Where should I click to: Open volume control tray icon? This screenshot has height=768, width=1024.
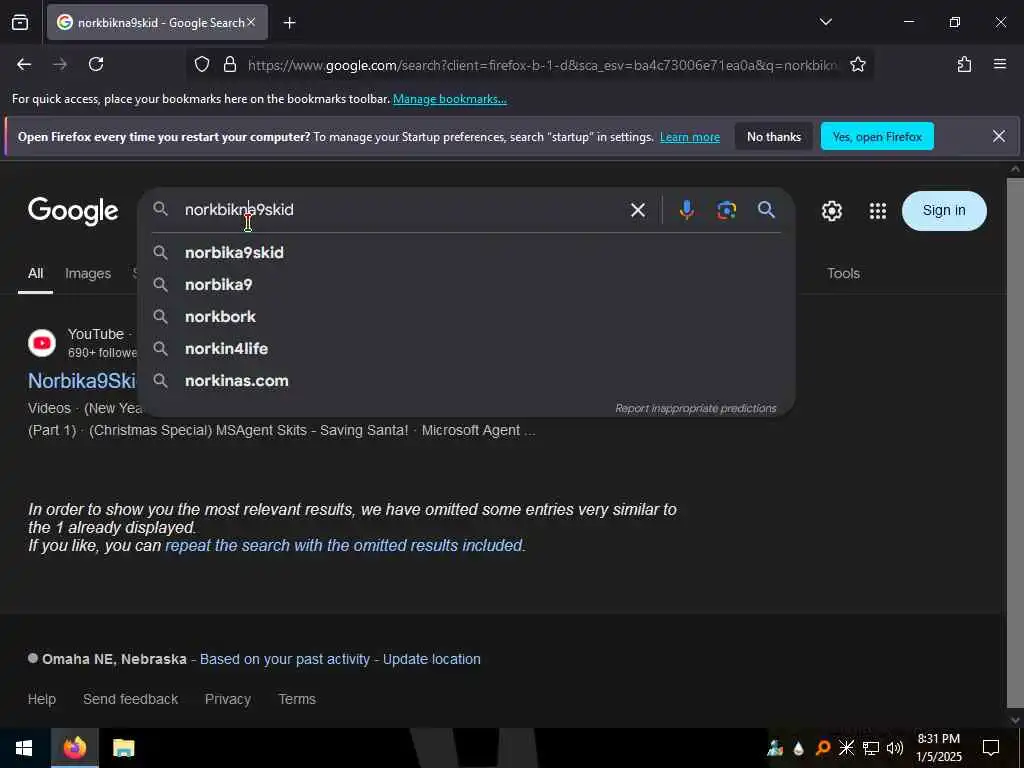tap(895, 748)
